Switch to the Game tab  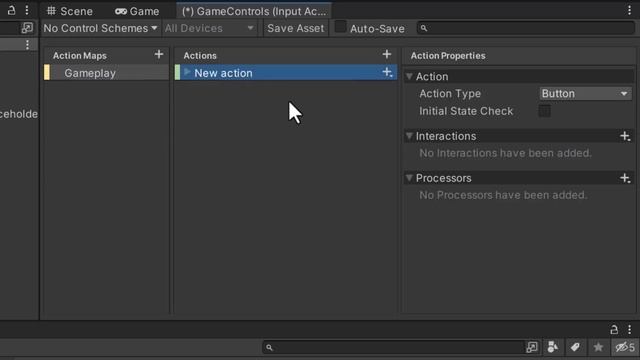coord(137,11)
